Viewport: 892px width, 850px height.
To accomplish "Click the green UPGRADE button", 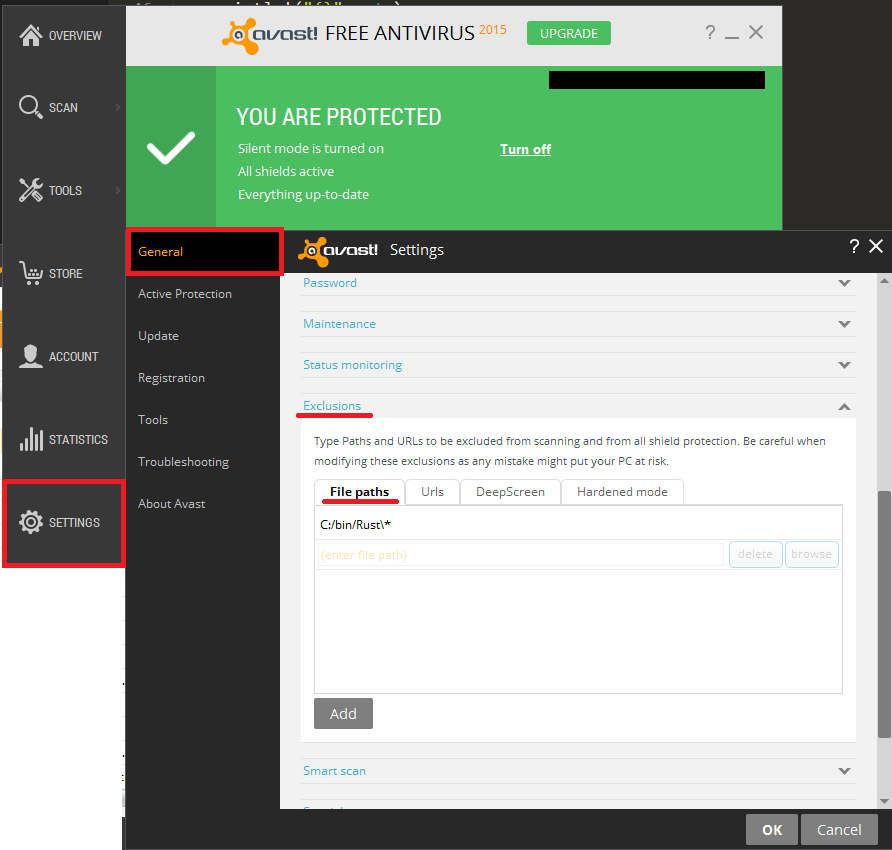I will 569,33.
